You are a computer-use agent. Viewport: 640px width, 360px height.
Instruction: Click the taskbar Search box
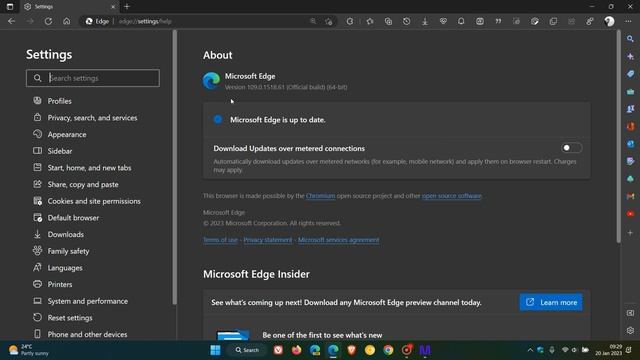(247, 350)
